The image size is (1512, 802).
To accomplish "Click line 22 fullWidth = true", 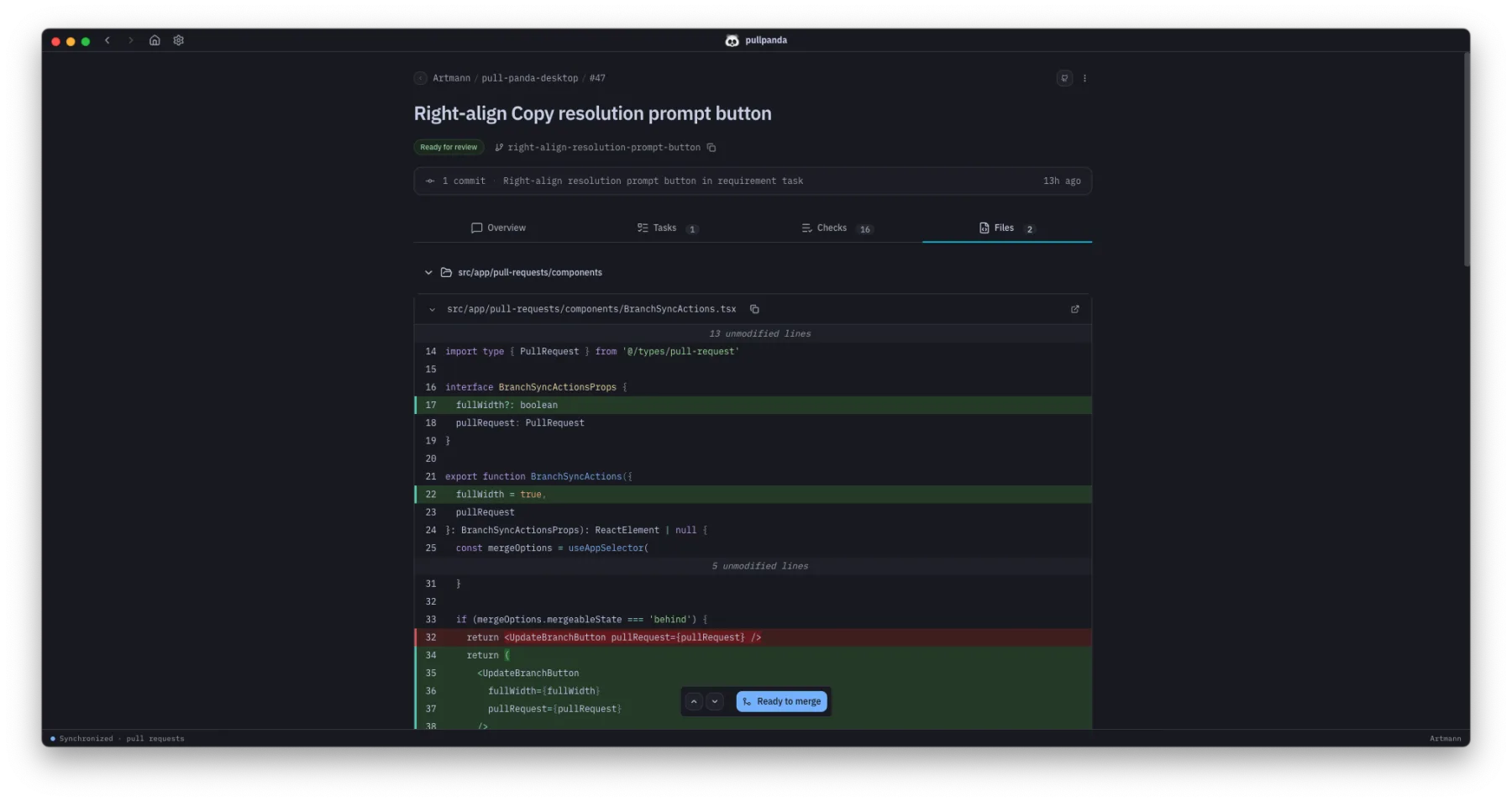I will (753, 495).
